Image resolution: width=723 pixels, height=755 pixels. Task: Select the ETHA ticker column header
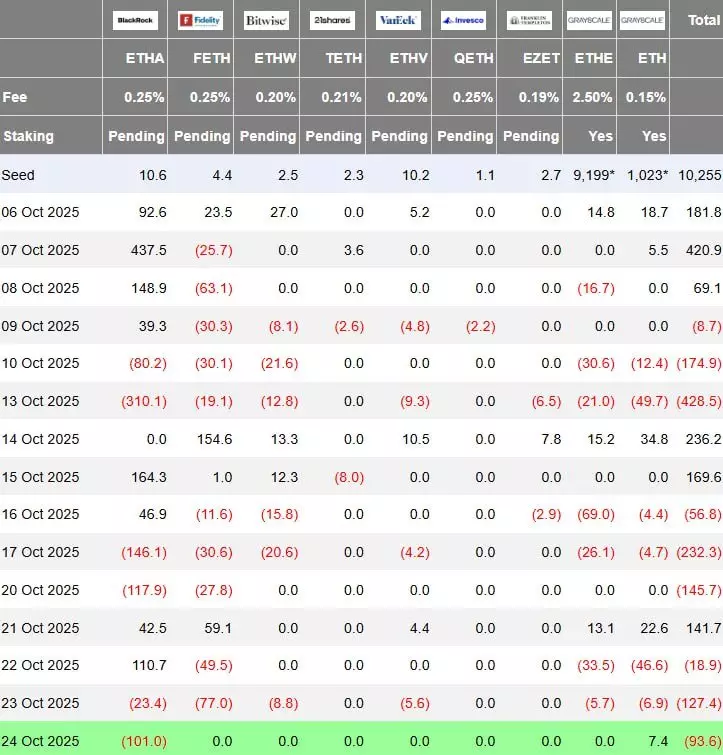tap(145, 59)
